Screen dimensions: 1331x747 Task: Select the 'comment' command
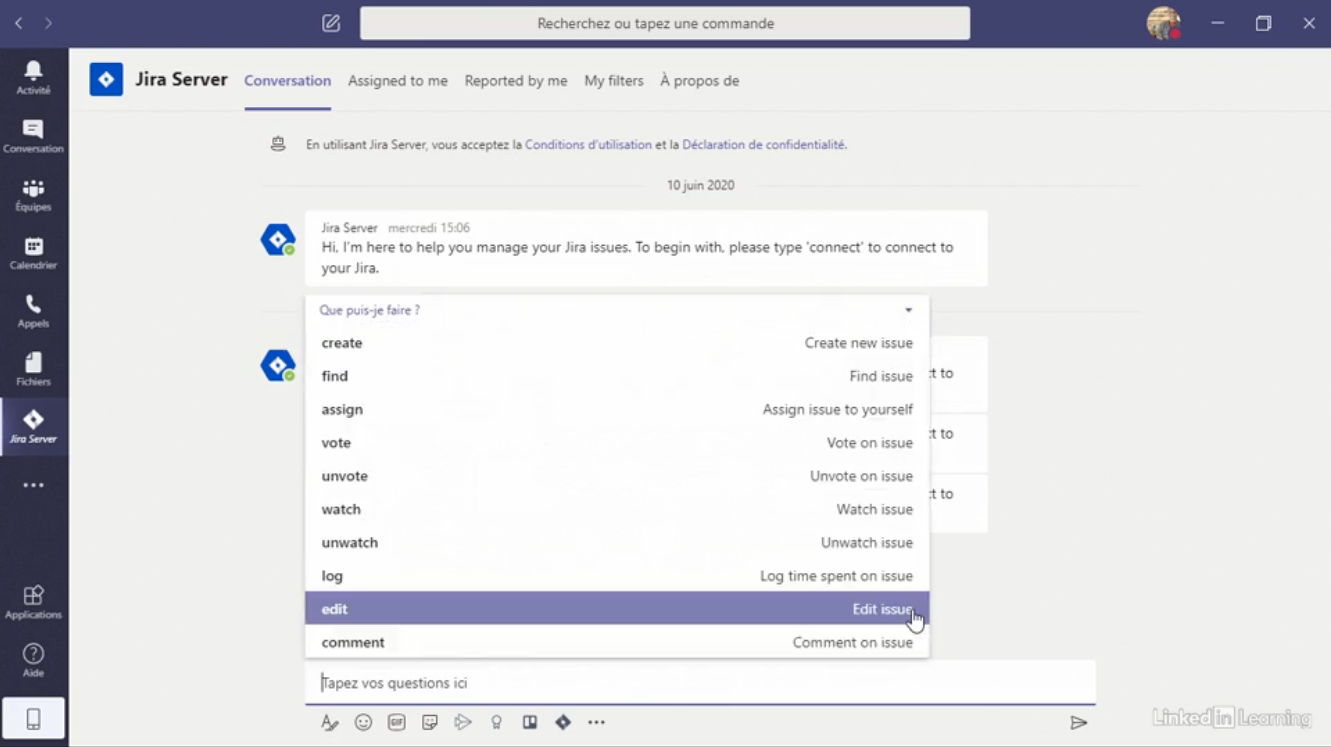click(617, 642)
